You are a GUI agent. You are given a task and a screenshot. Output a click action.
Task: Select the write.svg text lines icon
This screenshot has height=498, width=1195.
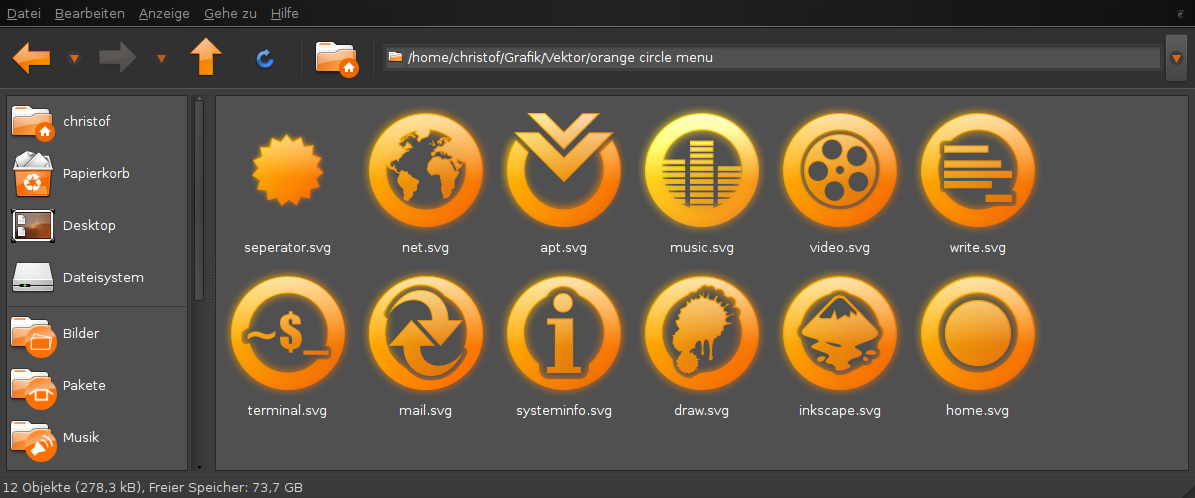point(978,169)
